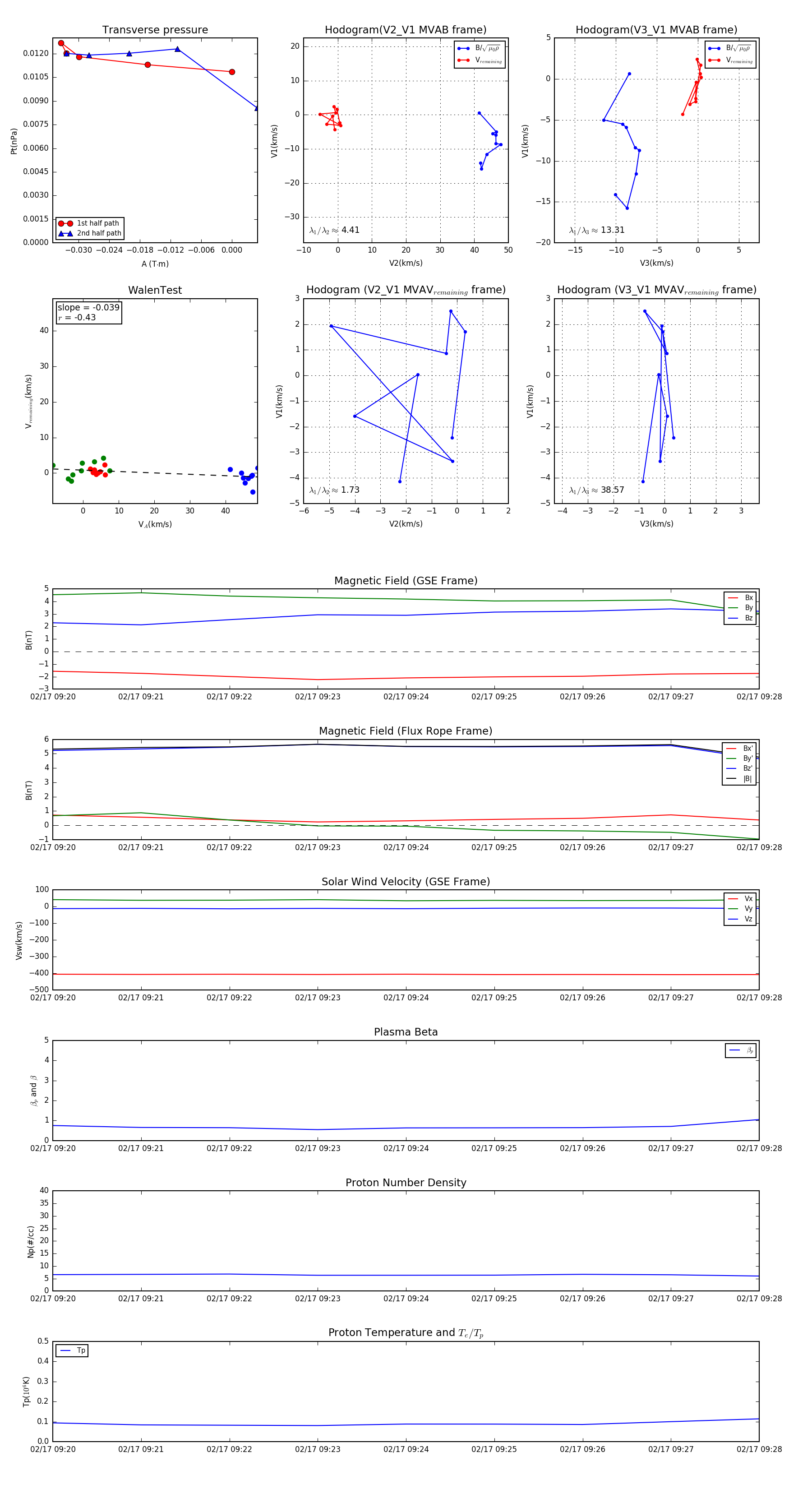Viewport: 812px width, 1489px height.
Task: Click the 'λ1/λ3 ≈ 13.31' eigenvalue ratio label
Action: pos(597,230)
